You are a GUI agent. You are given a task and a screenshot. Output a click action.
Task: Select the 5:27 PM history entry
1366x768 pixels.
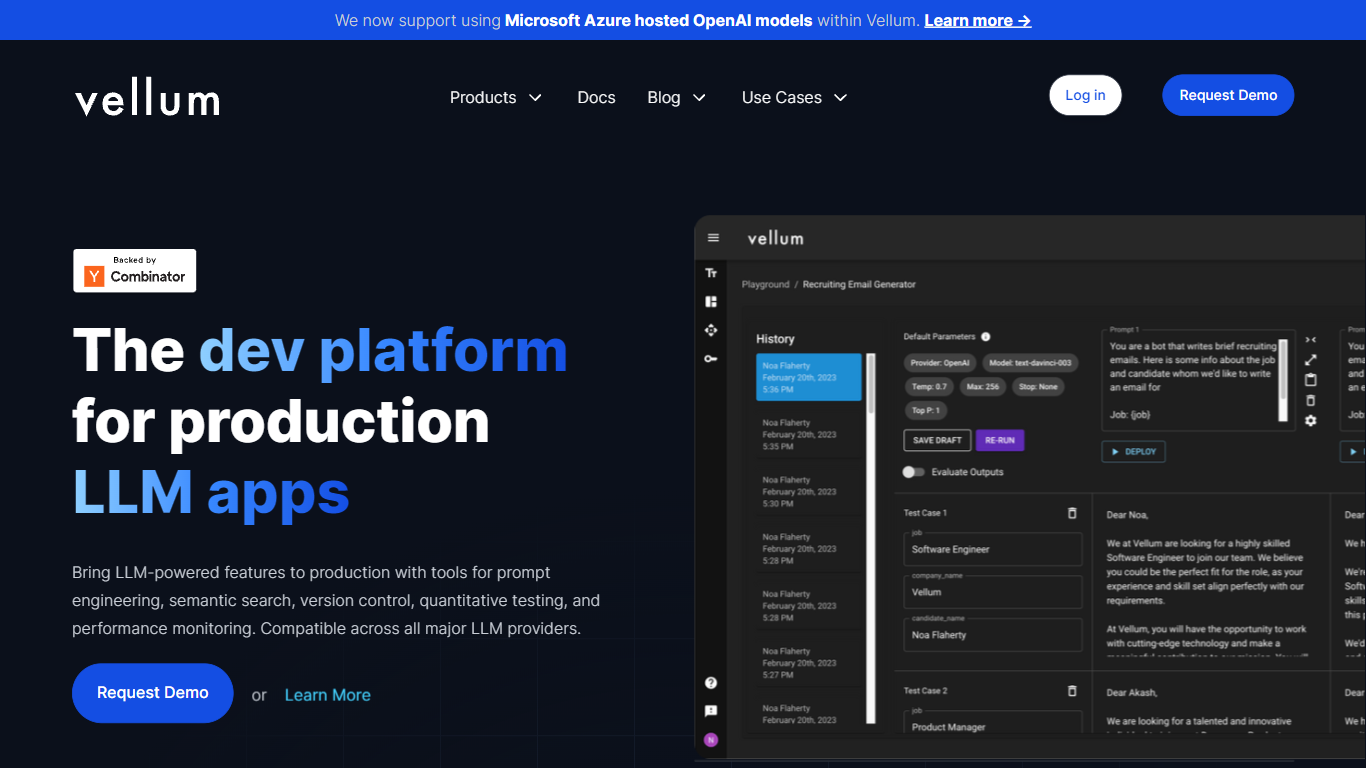pyautogui.click(x=809, y=662)
